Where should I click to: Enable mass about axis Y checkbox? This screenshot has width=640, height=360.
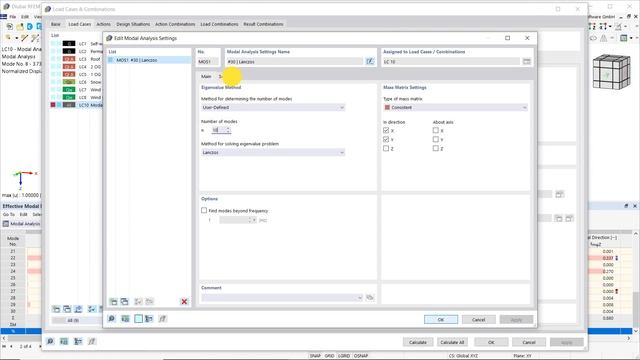coord(436,139)
